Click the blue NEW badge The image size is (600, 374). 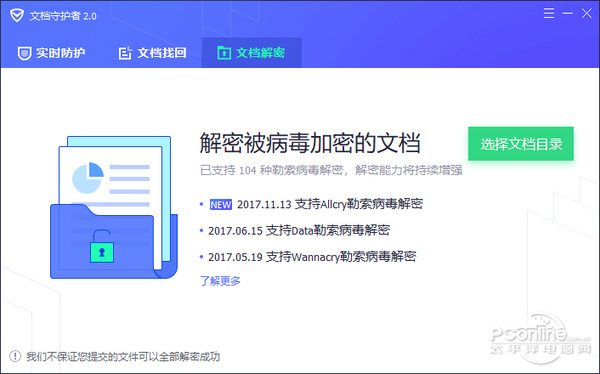point(221,204)
